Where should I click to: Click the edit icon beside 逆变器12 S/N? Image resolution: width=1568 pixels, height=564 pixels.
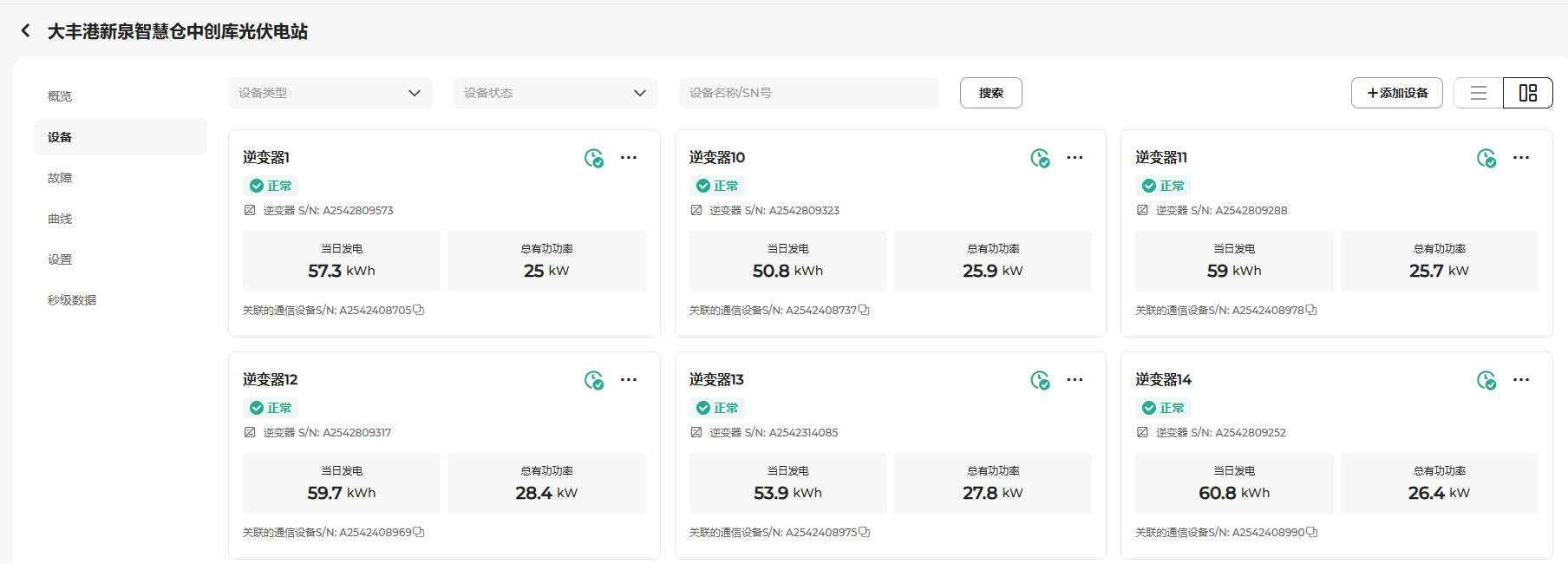pyautogui.click(x=250, y=432)
